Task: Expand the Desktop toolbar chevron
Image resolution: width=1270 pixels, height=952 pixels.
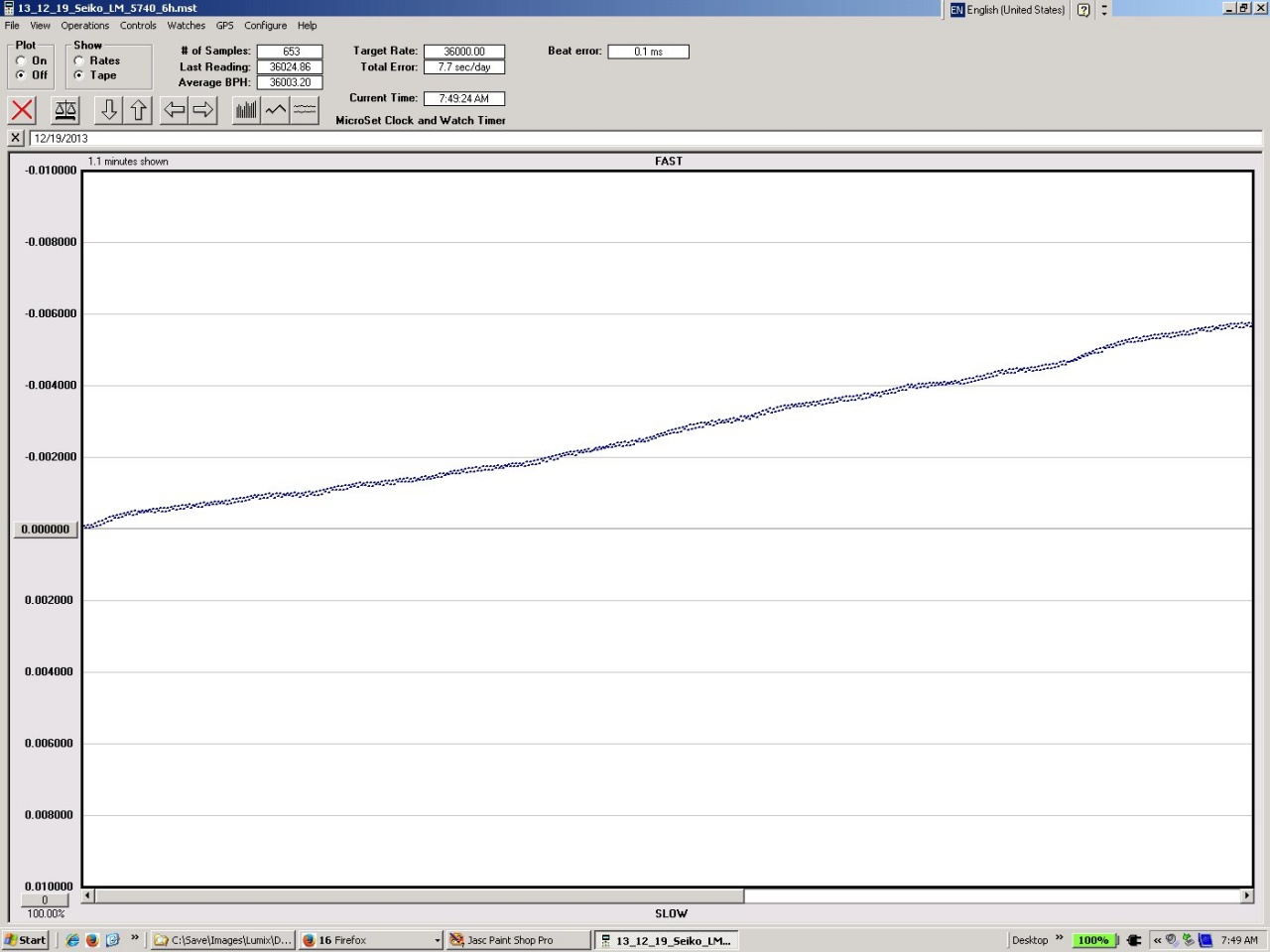Action: pyautogui.click(x=1059, y=938)
